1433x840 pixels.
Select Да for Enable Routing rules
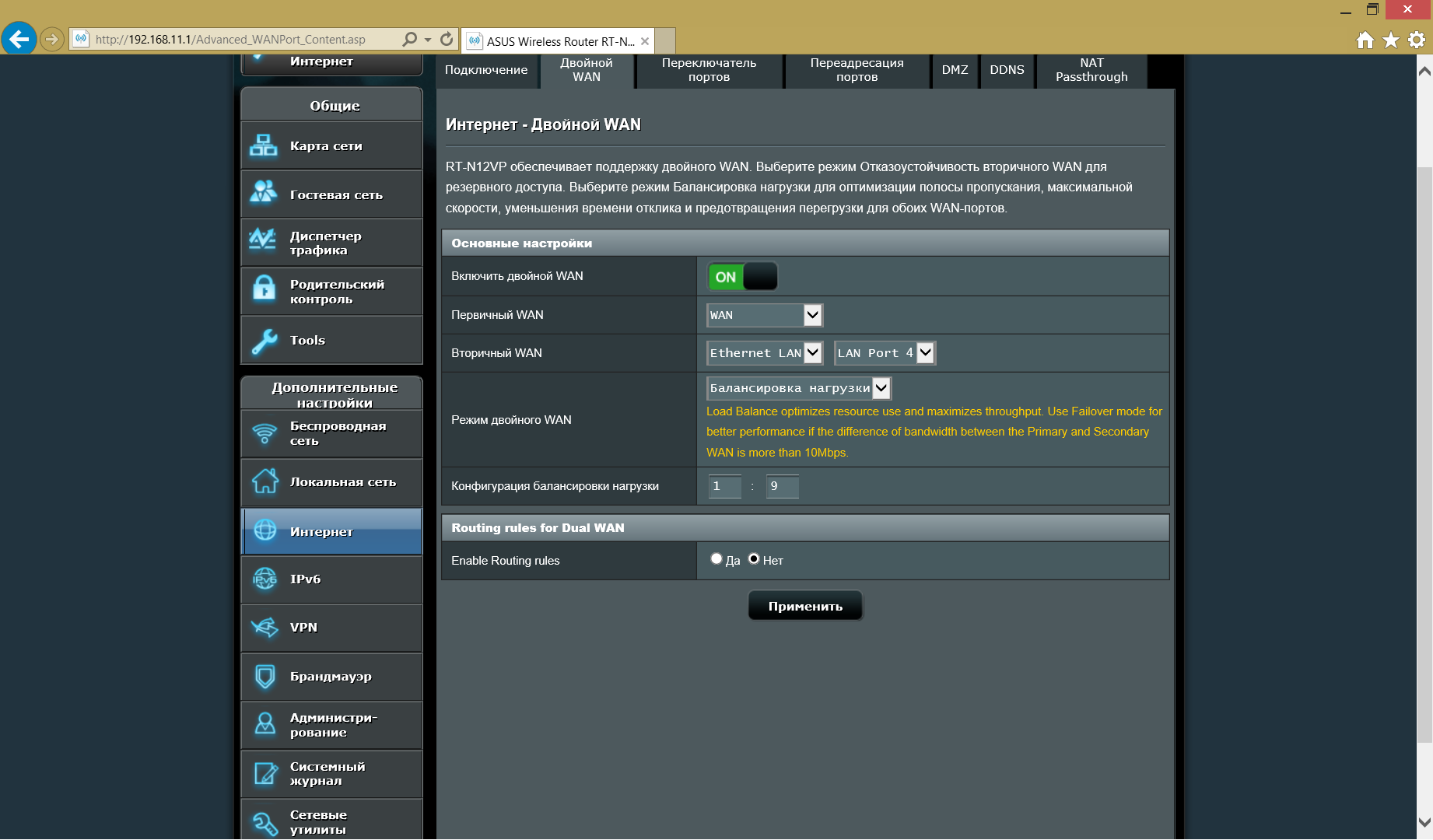coord(716,558)
